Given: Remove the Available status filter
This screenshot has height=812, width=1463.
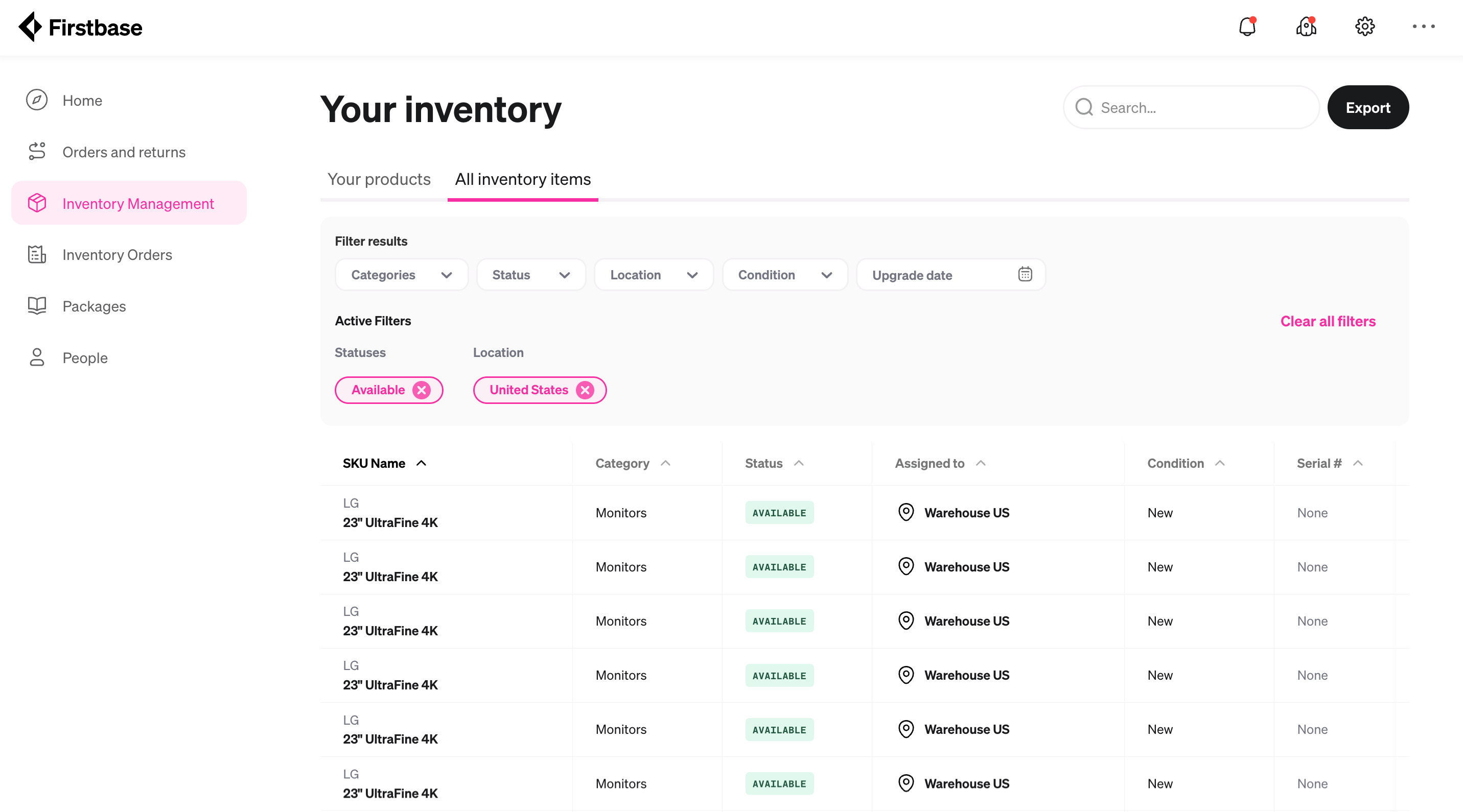Looking at the screenshot, I should (422, 390).
